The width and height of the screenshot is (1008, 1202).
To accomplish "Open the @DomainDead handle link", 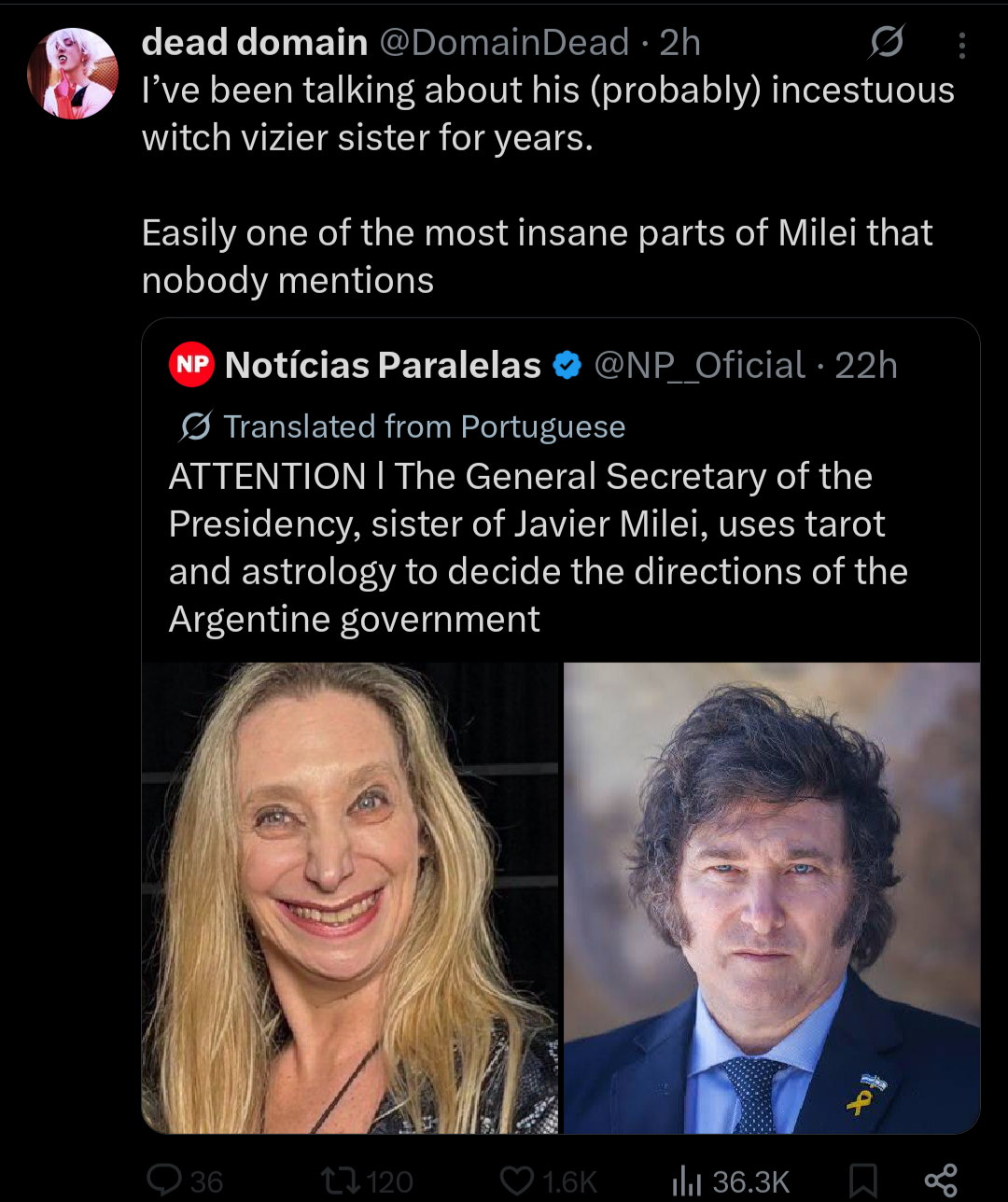I will [504, 43].
